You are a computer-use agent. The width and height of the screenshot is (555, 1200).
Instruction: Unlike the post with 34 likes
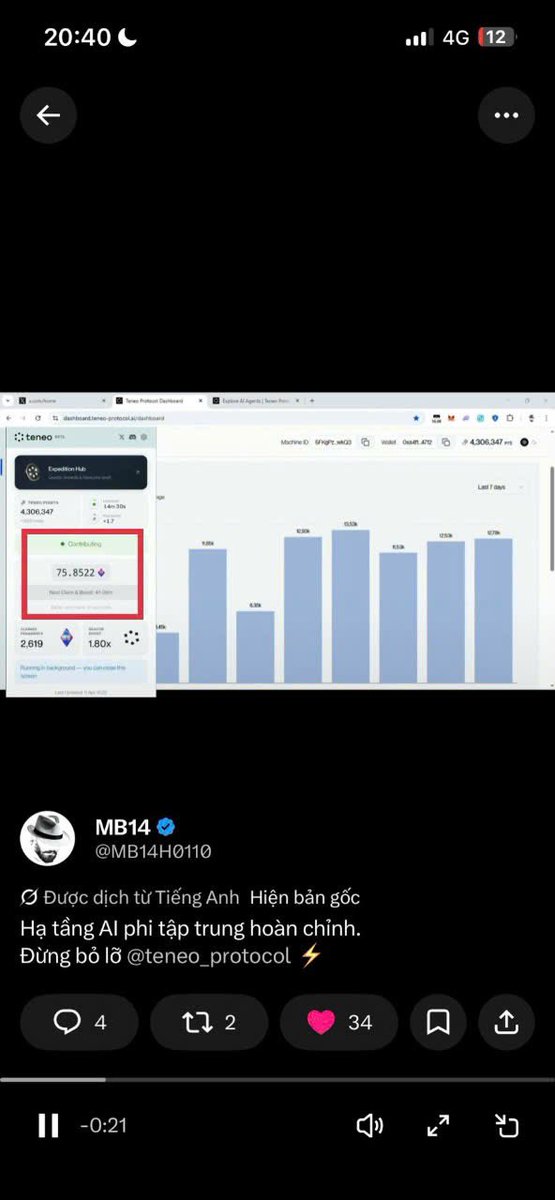click(x=339, y=1022)
